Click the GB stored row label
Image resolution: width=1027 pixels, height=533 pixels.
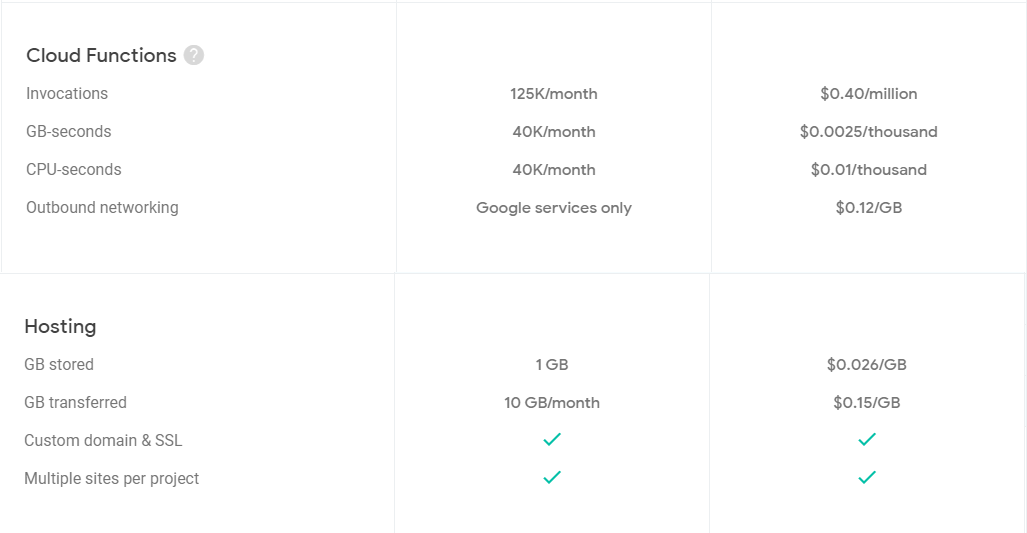coord(59,364)
